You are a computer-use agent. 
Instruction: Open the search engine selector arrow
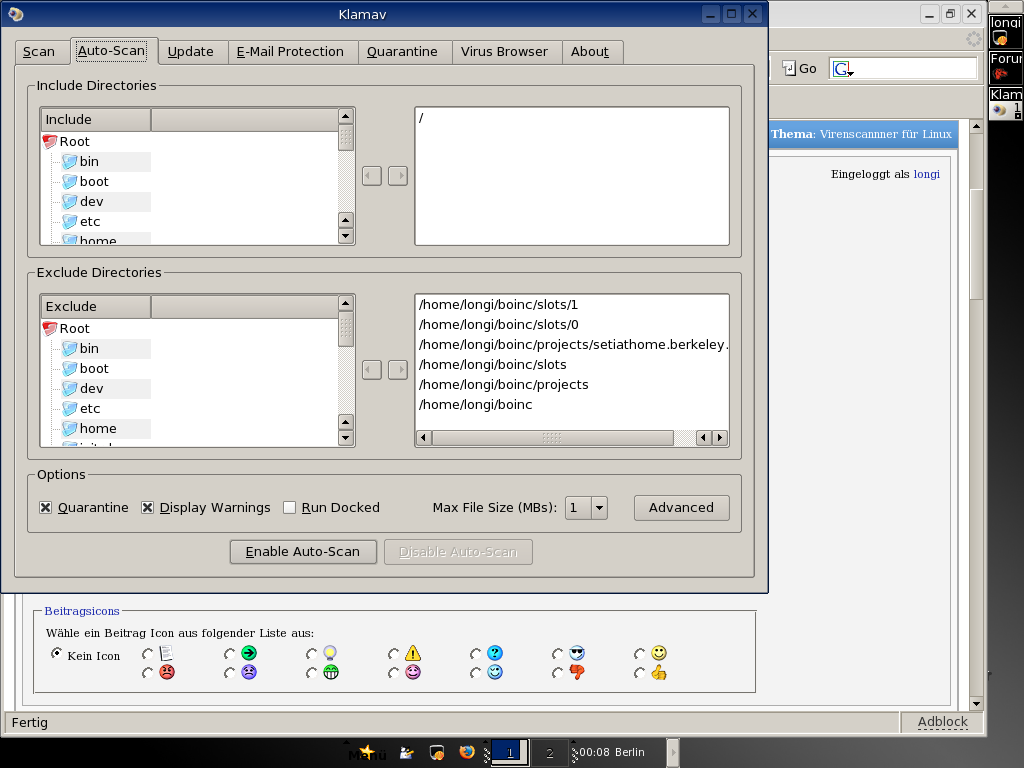(850, 74)
